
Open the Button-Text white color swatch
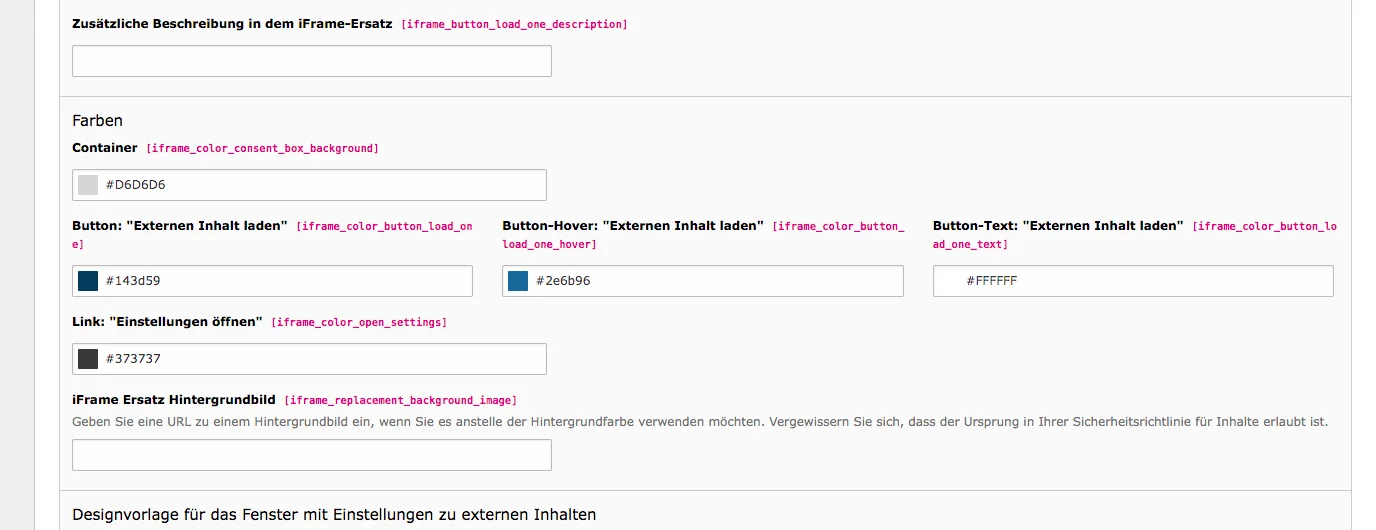click(949, 281)
